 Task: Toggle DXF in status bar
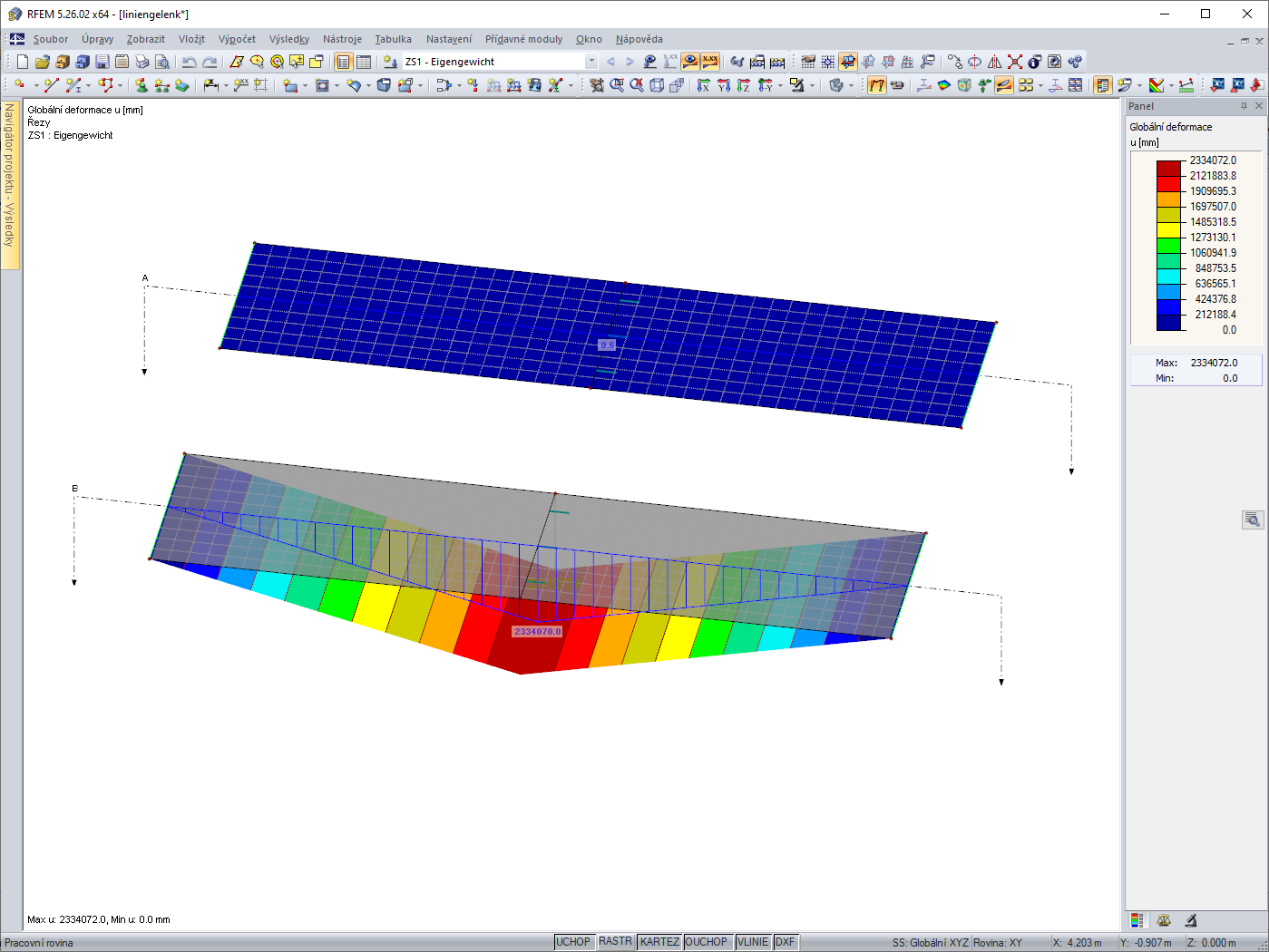click(786, 942)
